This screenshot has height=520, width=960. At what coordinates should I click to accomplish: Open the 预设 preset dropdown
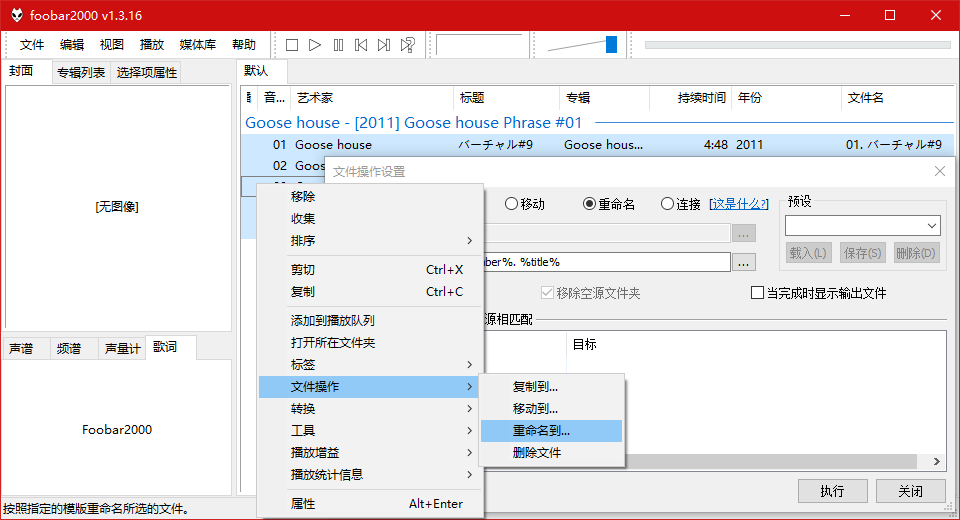coord(862,225)
